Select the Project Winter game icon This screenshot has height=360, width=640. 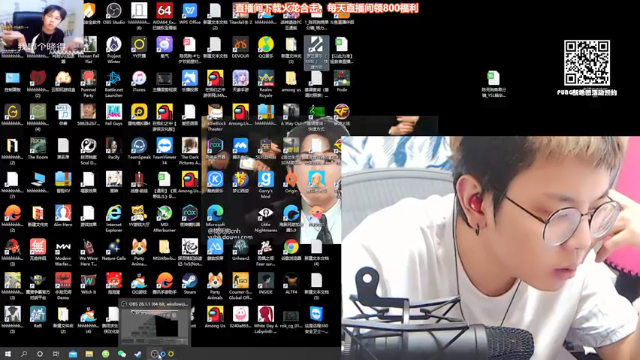click(114, 49)
